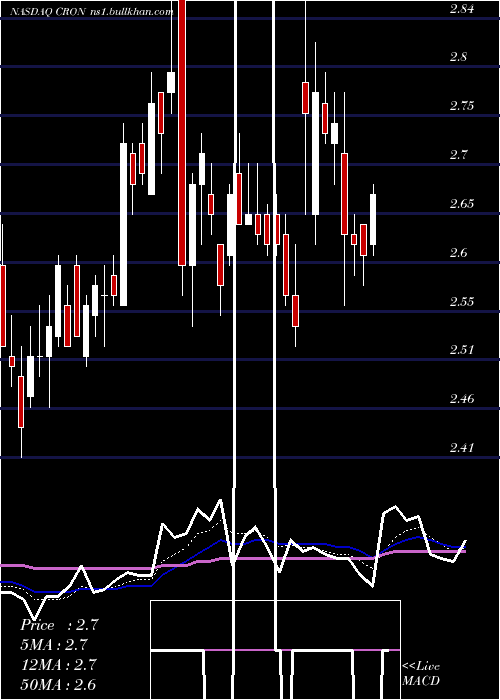Click the 2.55 price axis label

[x=462, y=302]
